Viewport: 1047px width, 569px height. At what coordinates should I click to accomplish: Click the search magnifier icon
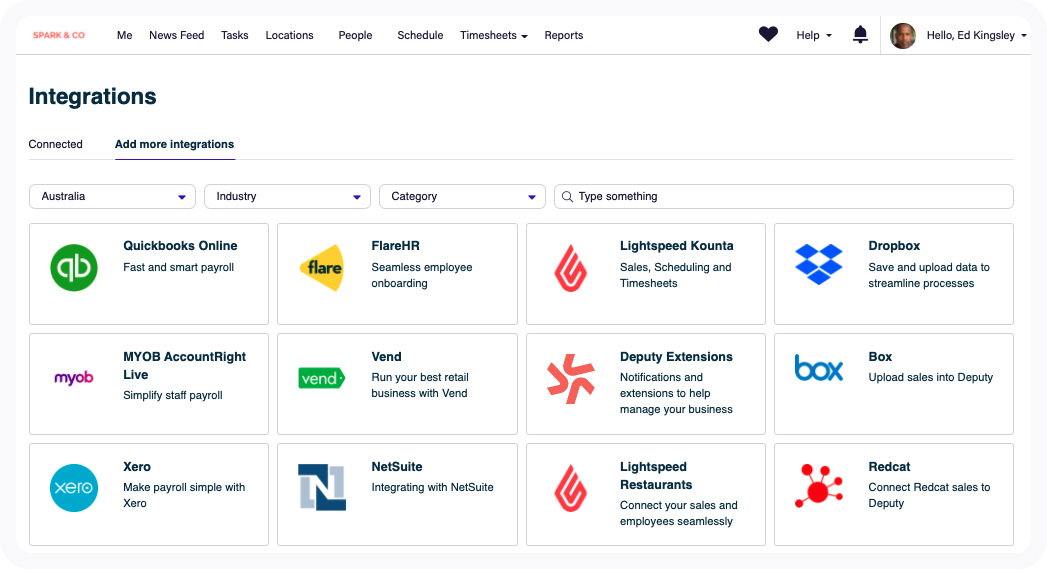click(567, 196)
